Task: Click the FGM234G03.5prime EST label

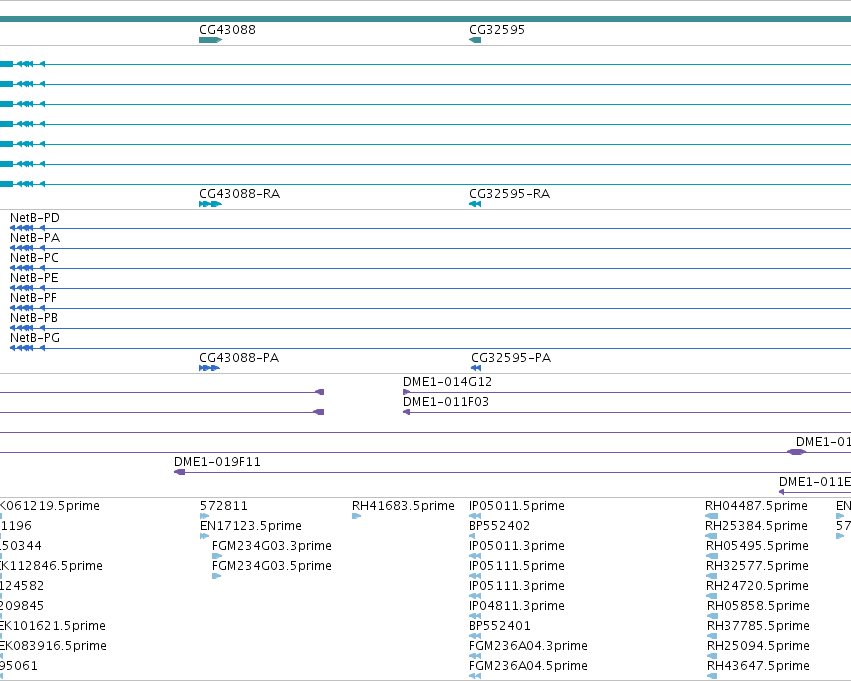Action: [272, 566]
